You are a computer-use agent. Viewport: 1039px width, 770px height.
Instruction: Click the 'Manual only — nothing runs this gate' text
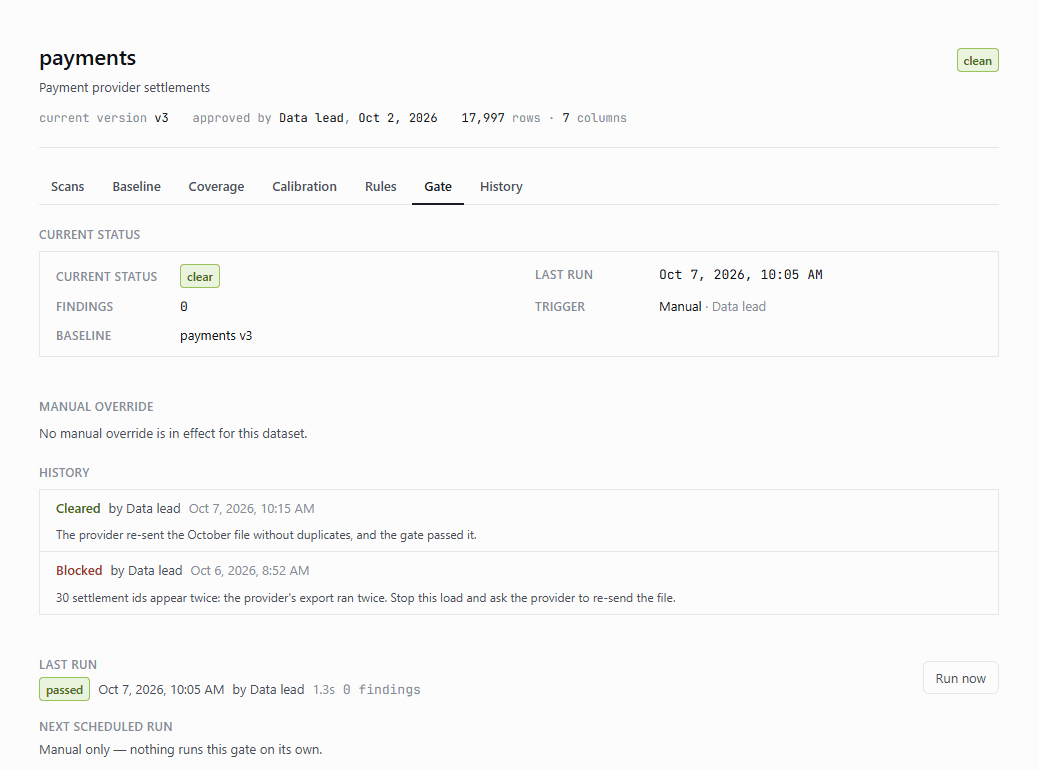pyautogui.click(x=181, y=749)
